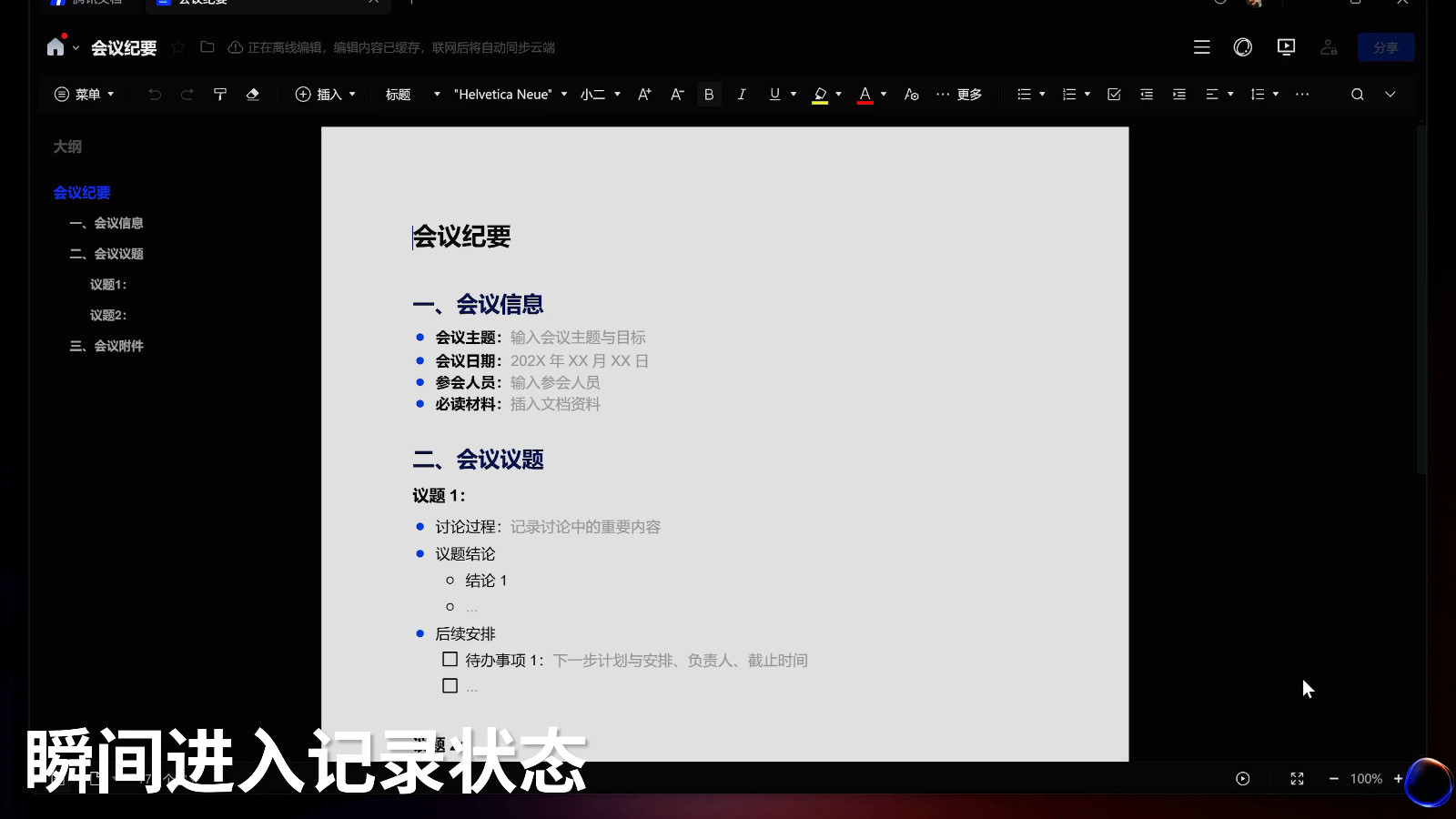The height and width of the screenshot is (819, 1456).
Task: Open the line spacing dropdown
Action: pyautogui.click(x=1265, y=95)
